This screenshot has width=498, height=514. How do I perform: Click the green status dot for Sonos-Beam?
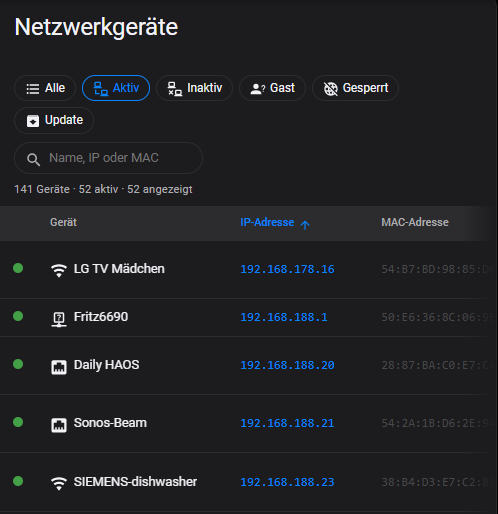coord(18,422)
